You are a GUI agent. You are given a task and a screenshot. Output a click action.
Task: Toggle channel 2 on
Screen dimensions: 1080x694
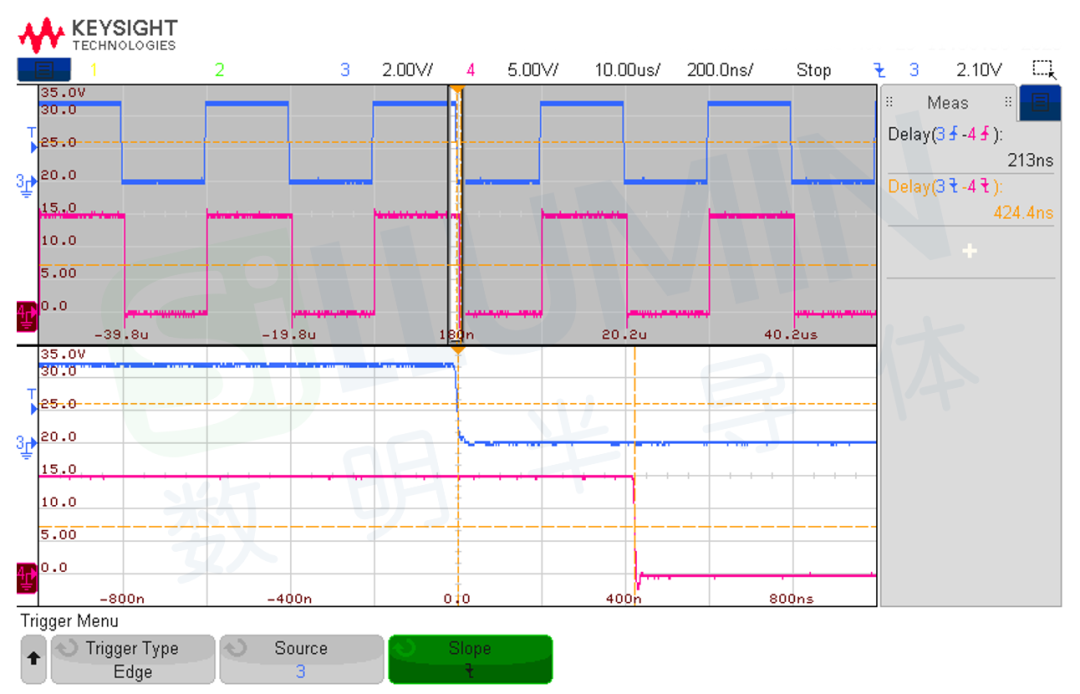point(219,70)
